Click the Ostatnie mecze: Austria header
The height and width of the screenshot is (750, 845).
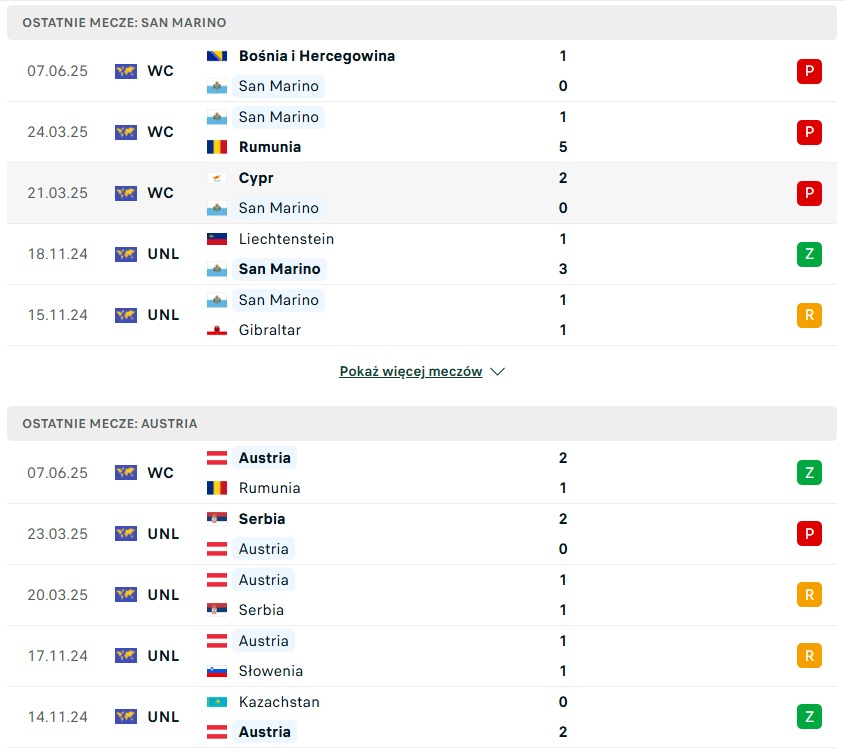[x=422, y=423]
